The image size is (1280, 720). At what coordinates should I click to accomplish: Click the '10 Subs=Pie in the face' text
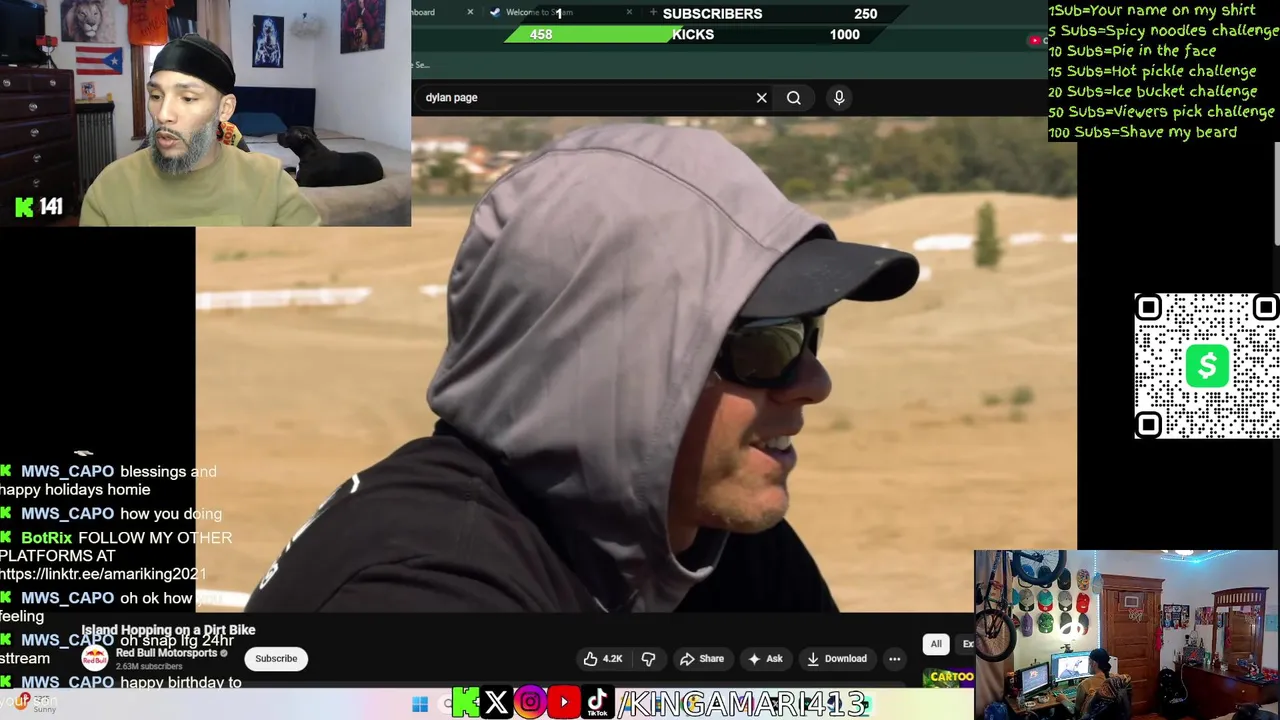pyautogui.click(x=1132, y=51)
